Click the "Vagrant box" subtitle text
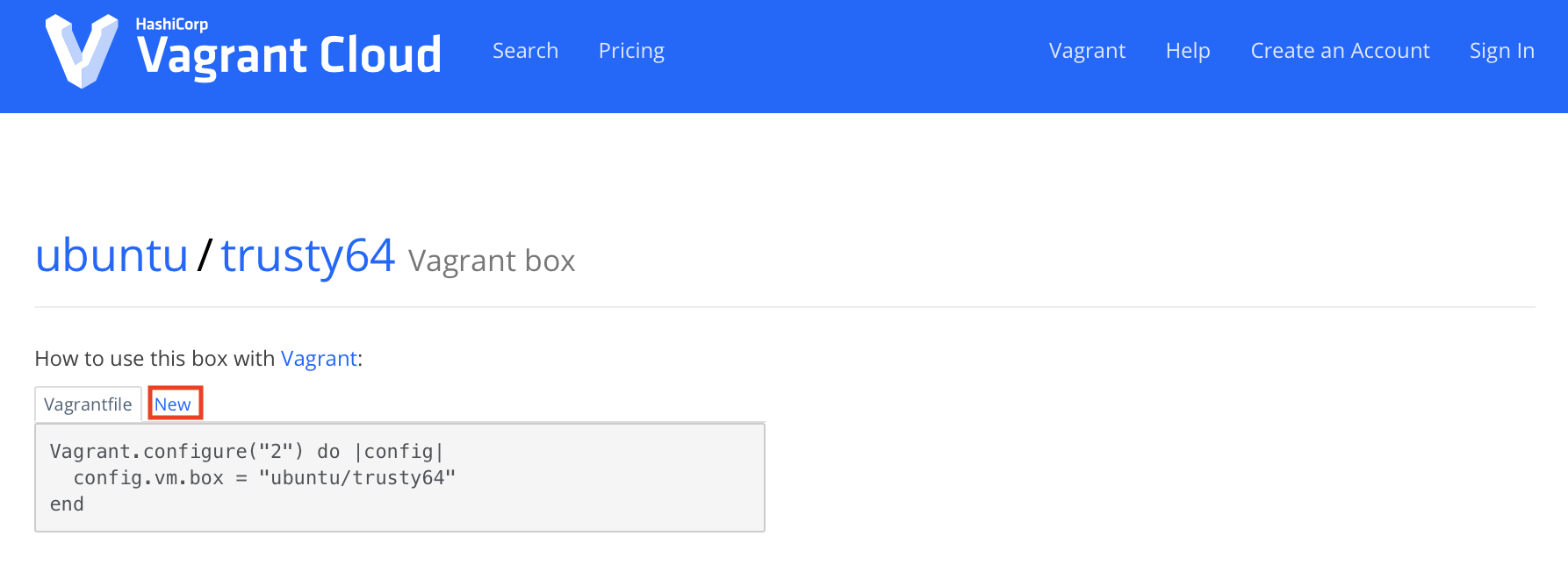 492,261
